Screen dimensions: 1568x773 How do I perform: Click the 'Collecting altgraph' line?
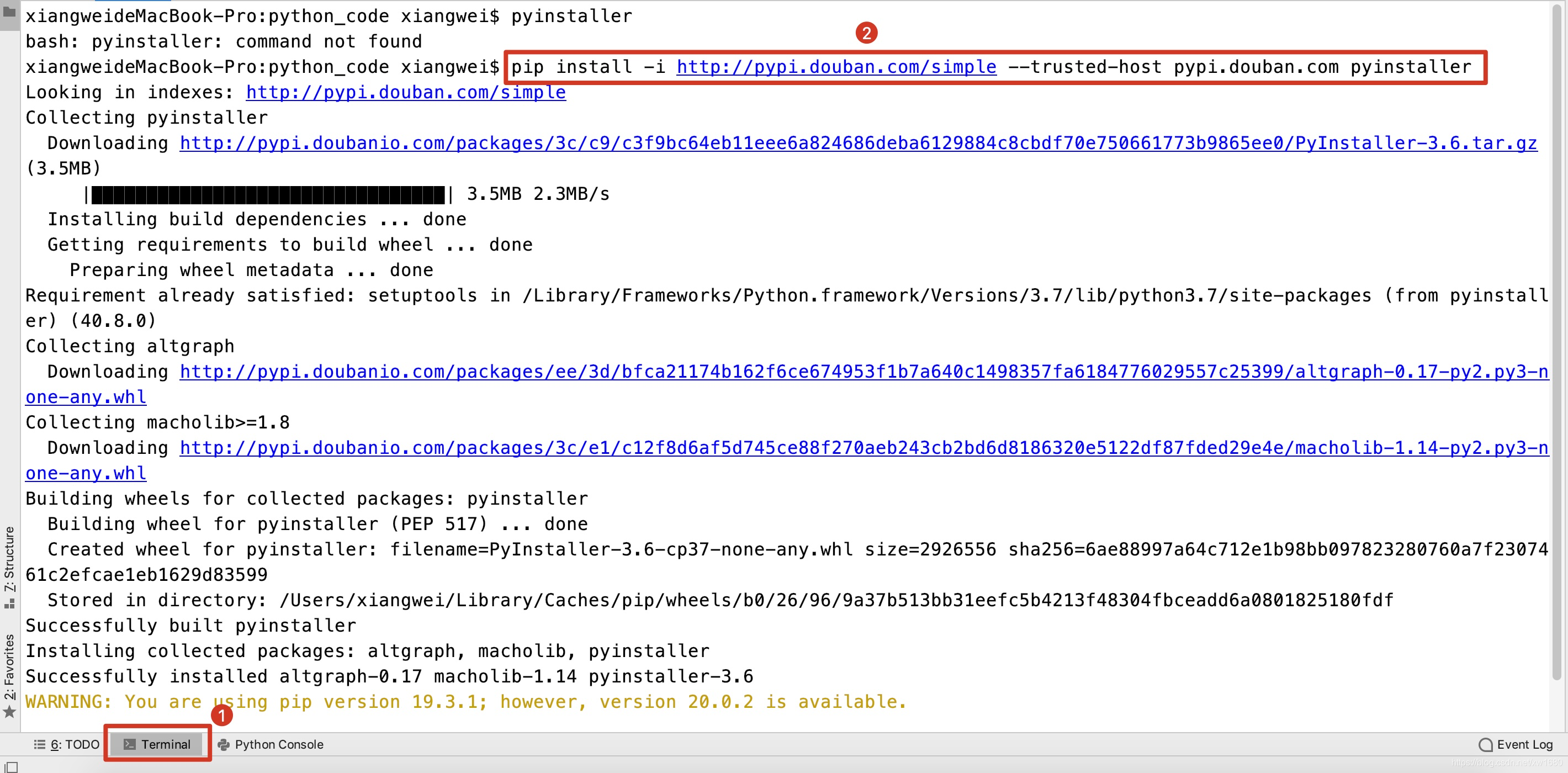click(x=130, y=346)
